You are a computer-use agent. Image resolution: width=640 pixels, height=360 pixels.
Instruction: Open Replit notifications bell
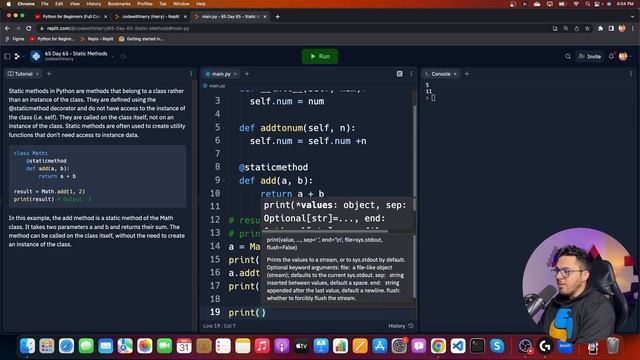coord(611,56)
